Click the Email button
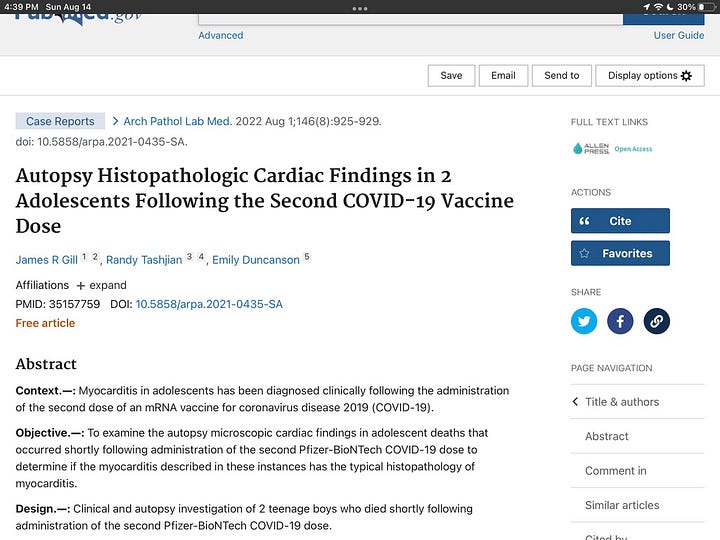This screenshot has height=540, width=720. [x=503, y=76]
